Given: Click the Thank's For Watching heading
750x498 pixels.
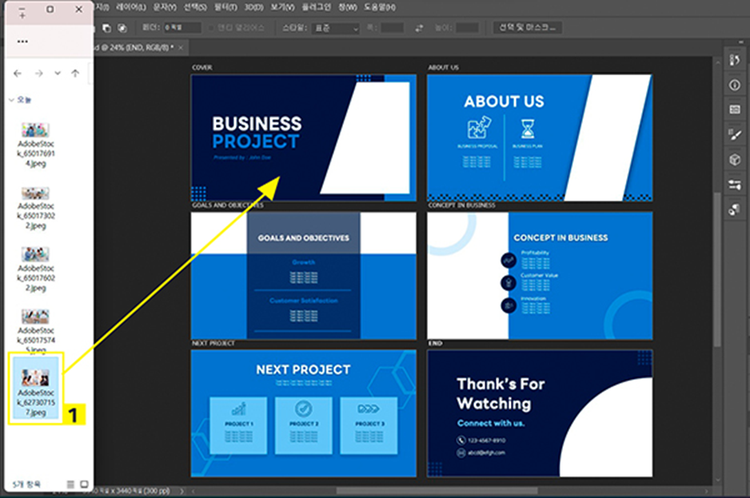Looking at the screenshot, I should click(500, 394).
